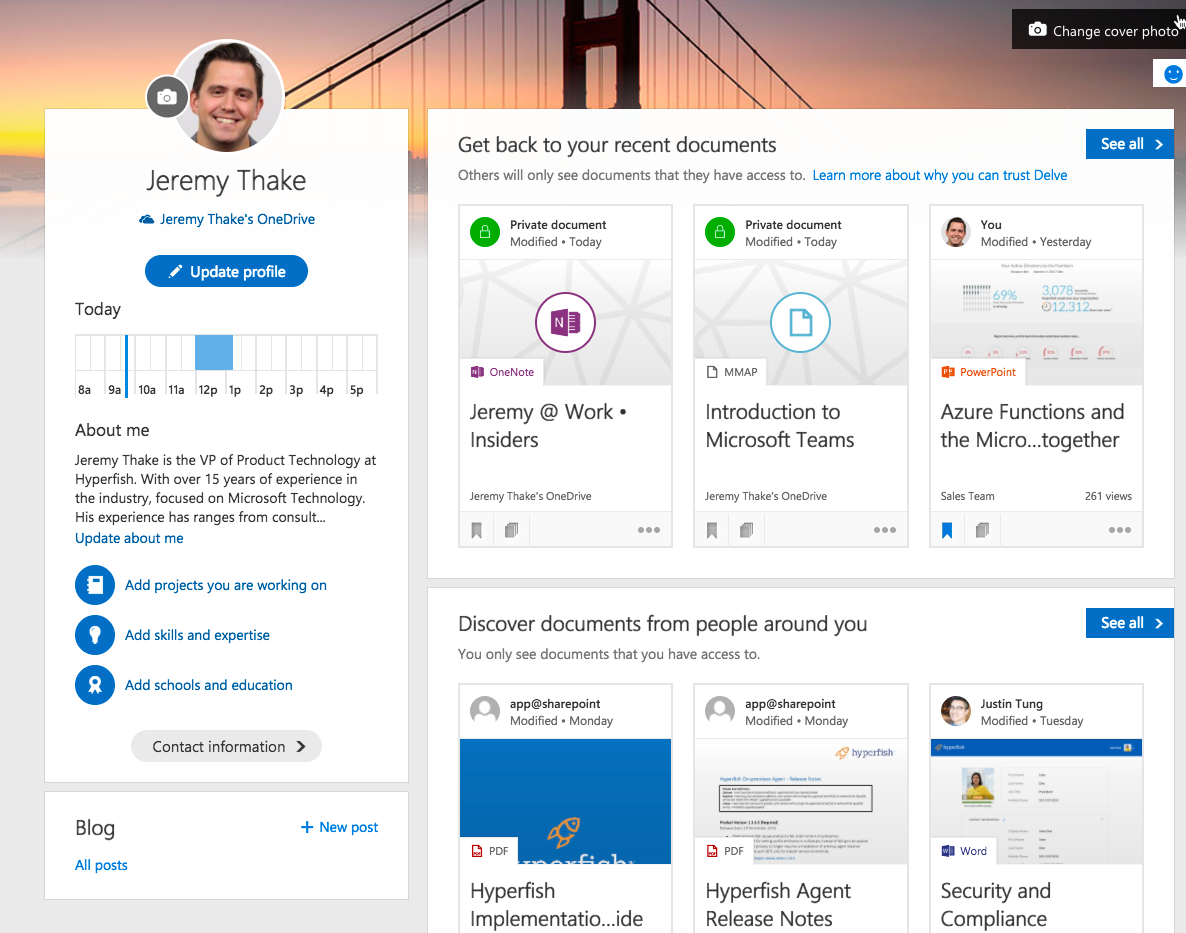Open more options for Introduction to Microsoft Teams

click(884, 530)
